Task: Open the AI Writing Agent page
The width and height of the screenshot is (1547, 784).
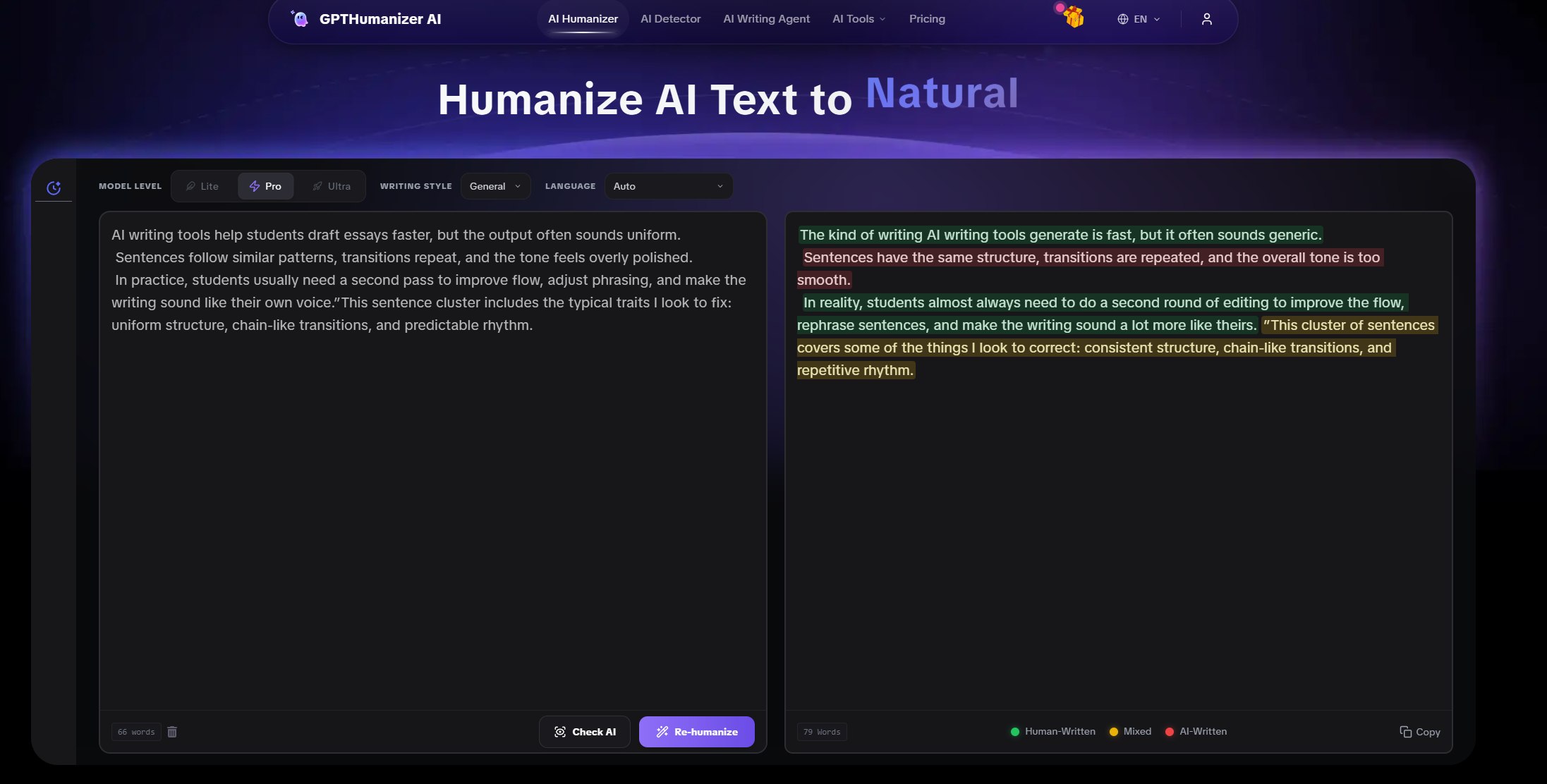Action: click(x=766, y=18)
